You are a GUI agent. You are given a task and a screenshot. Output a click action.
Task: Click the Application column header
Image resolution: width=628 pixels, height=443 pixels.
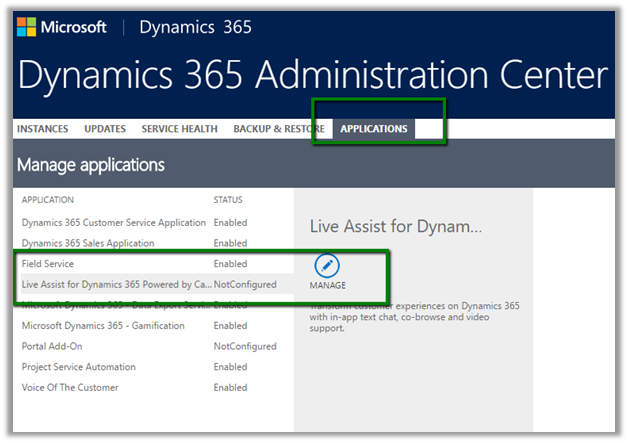[x=48, y=200]
